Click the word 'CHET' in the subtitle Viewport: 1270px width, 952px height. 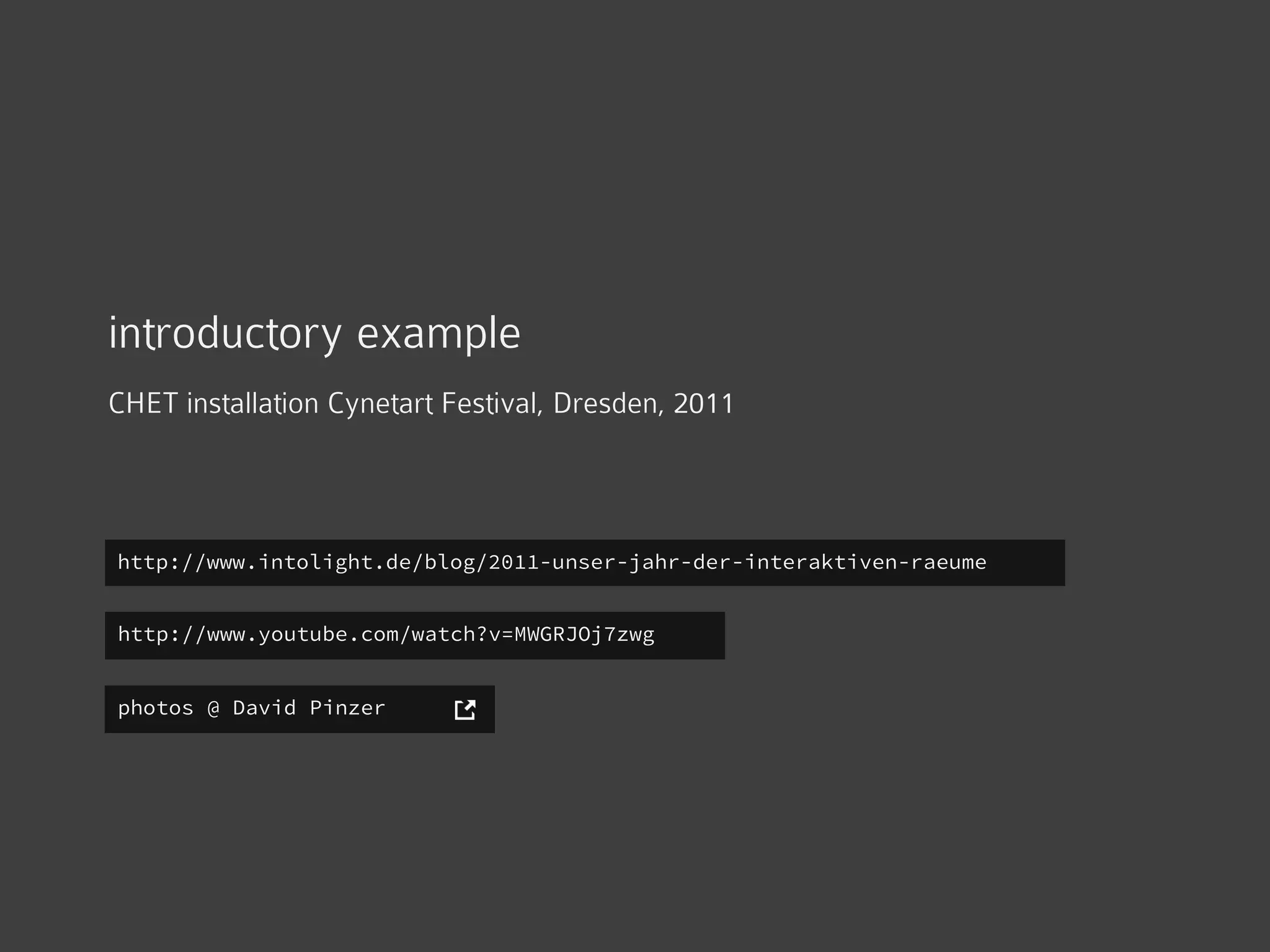coord(143,403)
